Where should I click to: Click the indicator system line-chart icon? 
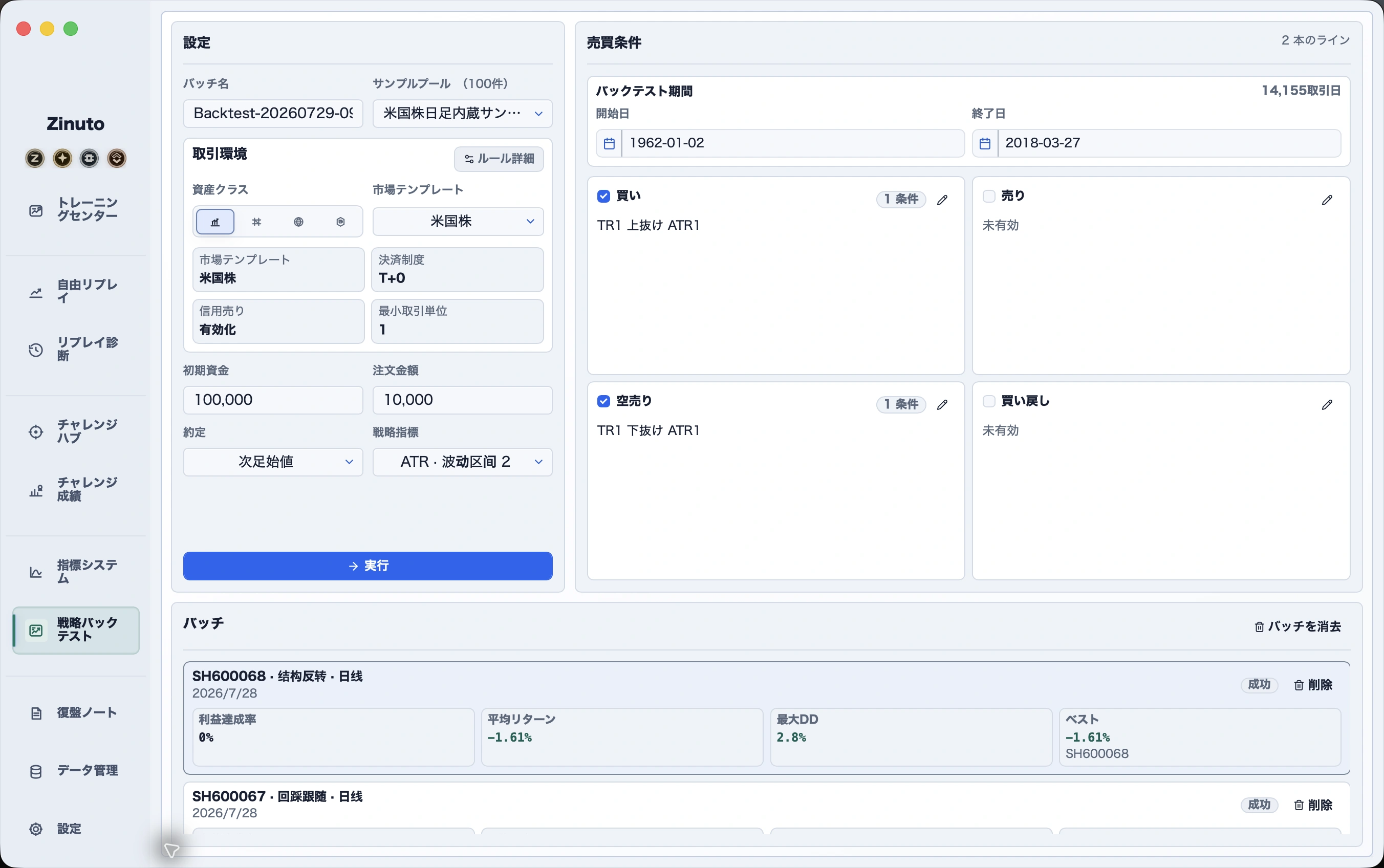(x=36, y=572)
